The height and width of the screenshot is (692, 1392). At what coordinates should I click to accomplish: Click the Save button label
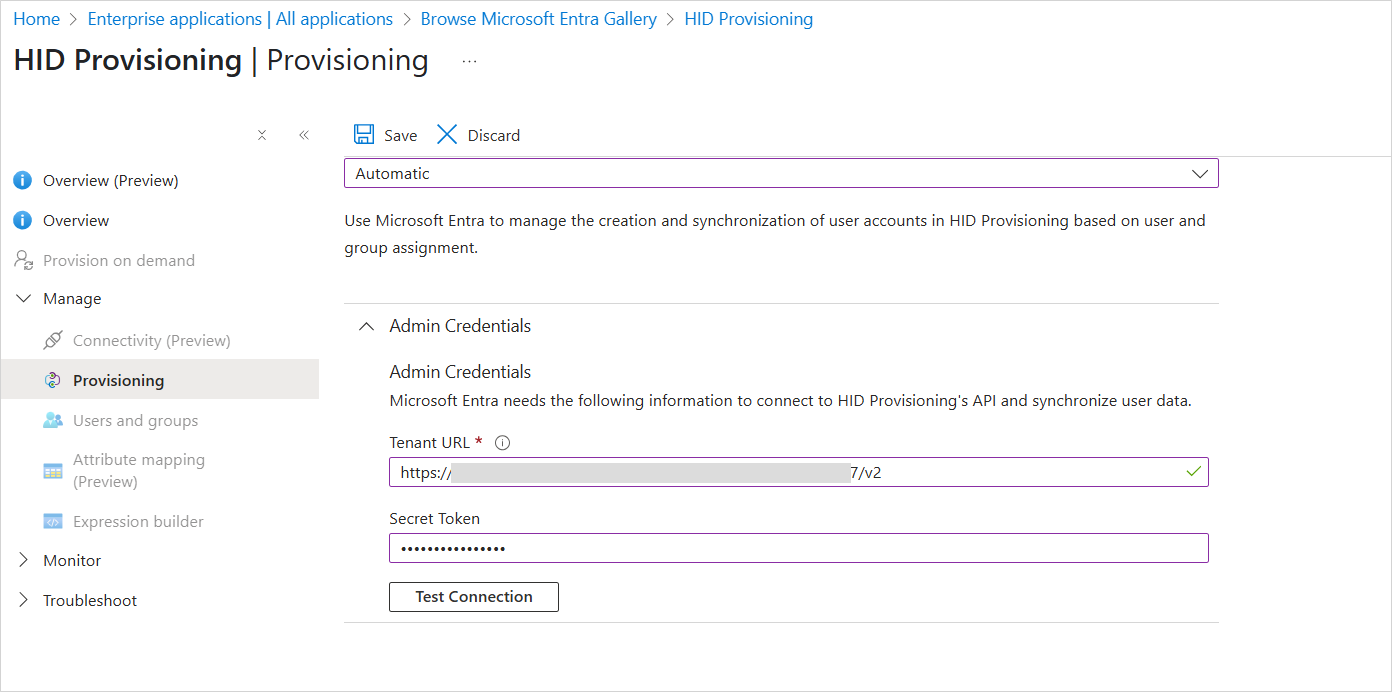(x=401, y=135)
